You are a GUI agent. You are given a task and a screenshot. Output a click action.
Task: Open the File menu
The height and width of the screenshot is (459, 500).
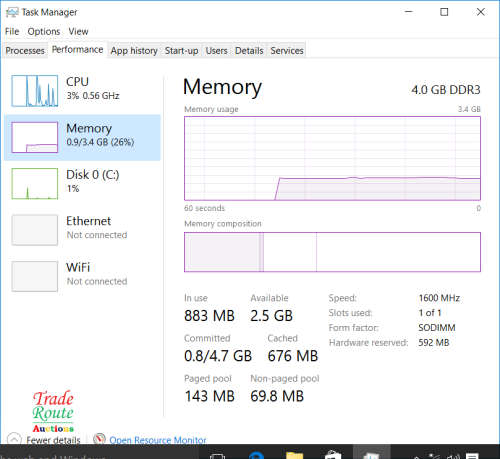click(x=12, y=31)
